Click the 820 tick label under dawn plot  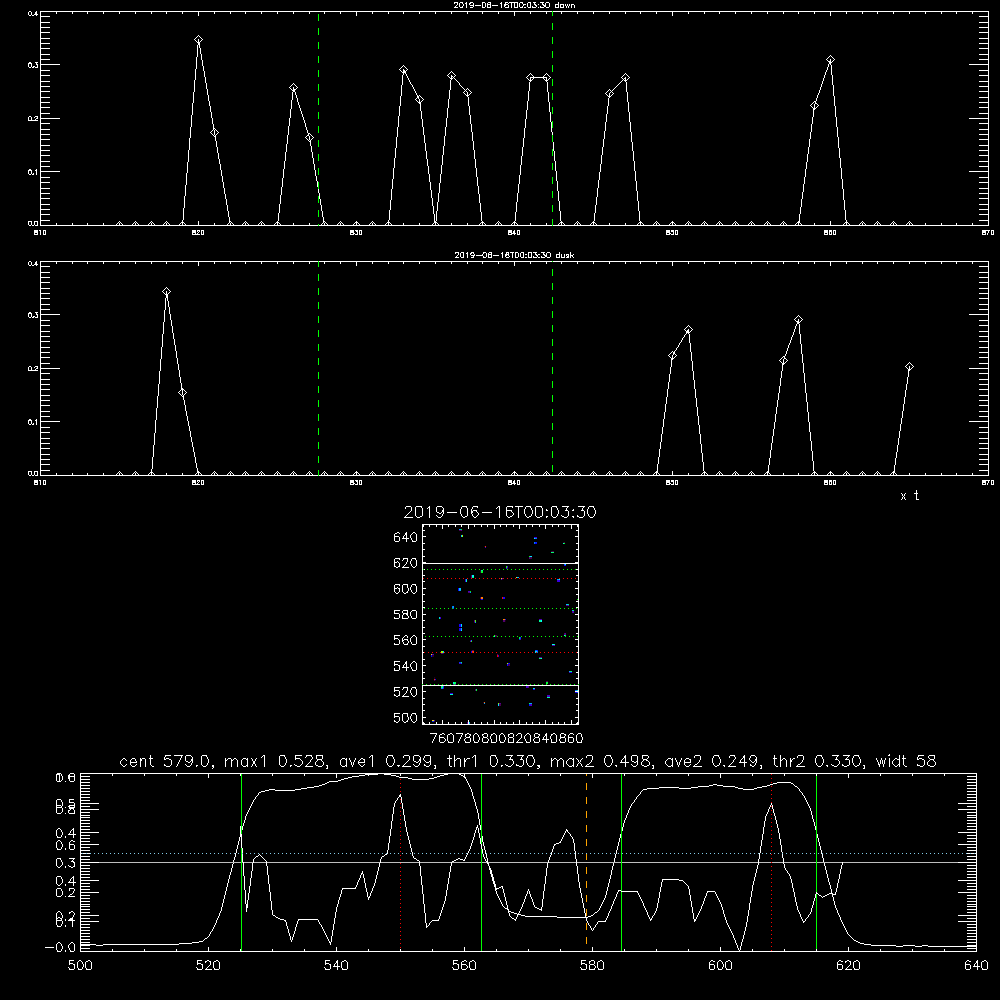(198, 233)
